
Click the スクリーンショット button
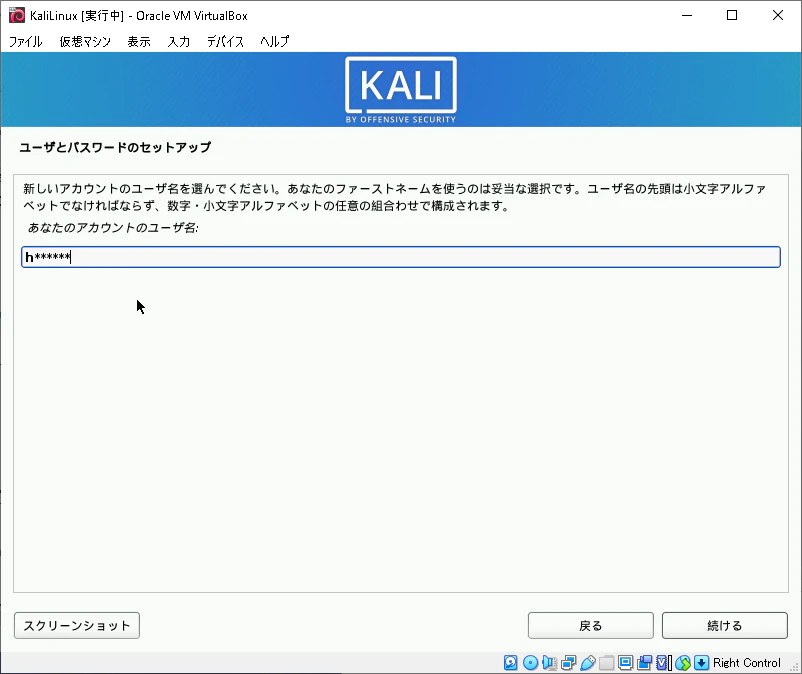77,625
